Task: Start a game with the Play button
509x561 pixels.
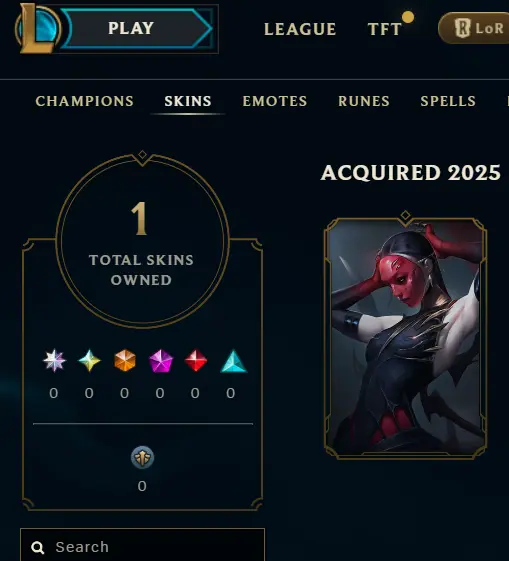Action: pos(138,28)
